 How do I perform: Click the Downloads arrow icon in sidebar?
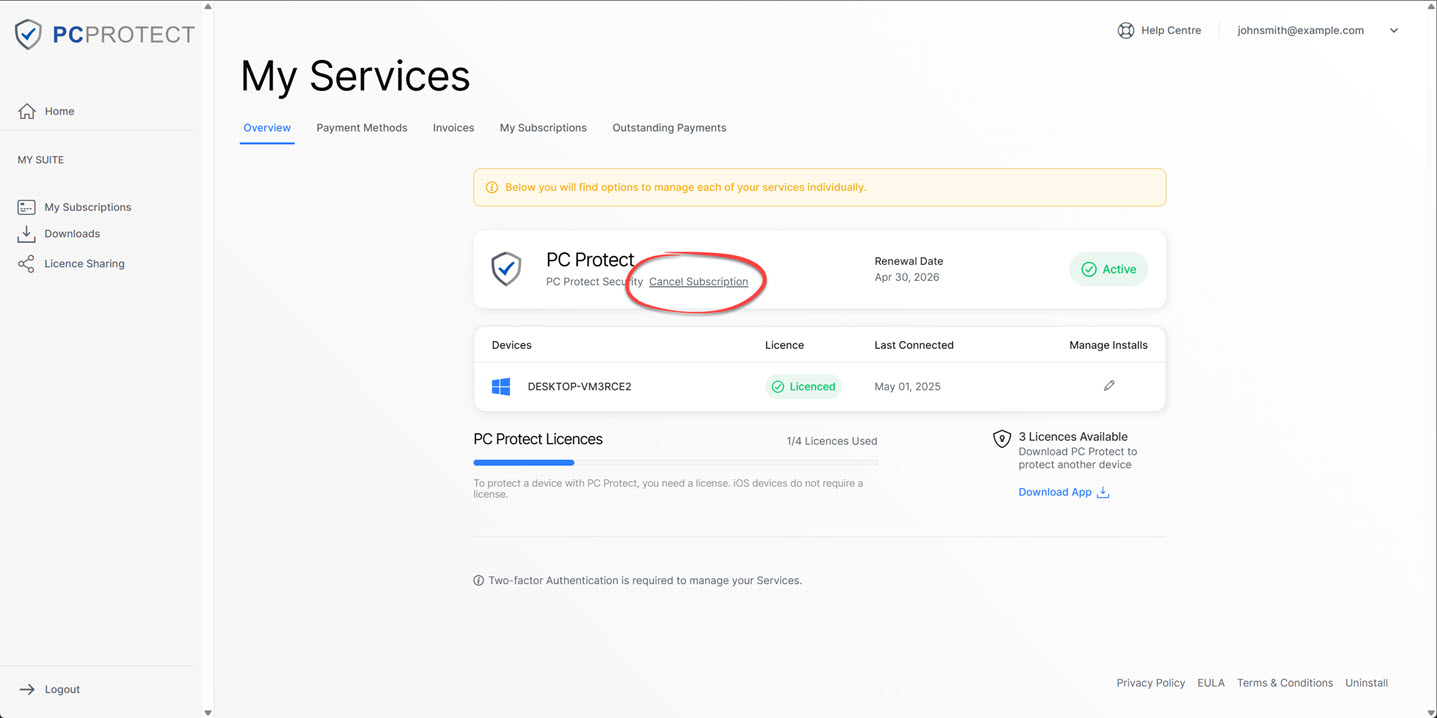[x=27, y=234]
